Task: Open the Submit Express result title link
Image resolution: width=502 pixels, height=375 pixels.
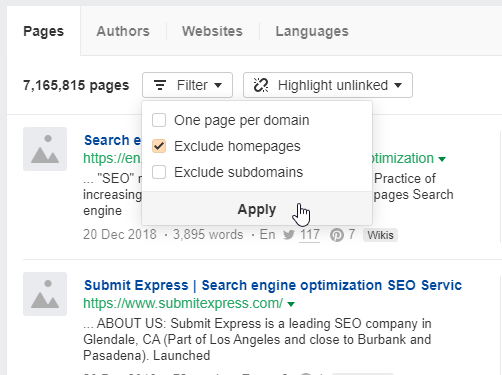Action: click(273, 285)
